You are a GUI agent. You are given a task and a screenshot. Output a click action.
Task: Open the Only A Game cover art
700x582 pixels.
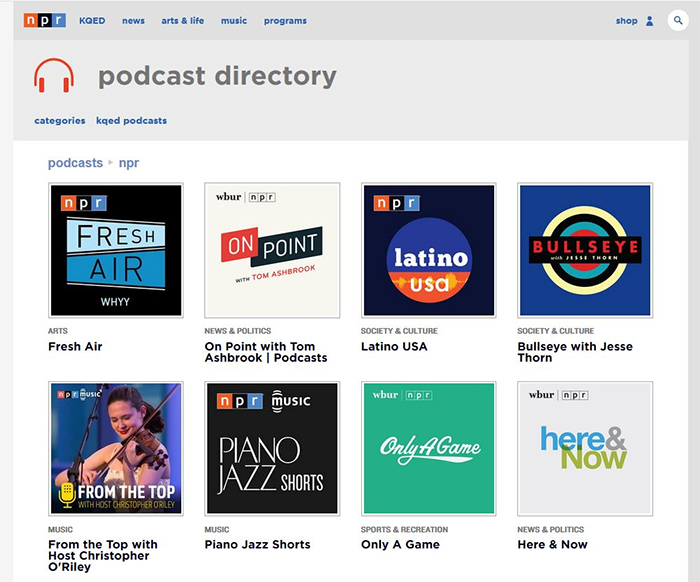pyautogui.click(x=429, y=449)
